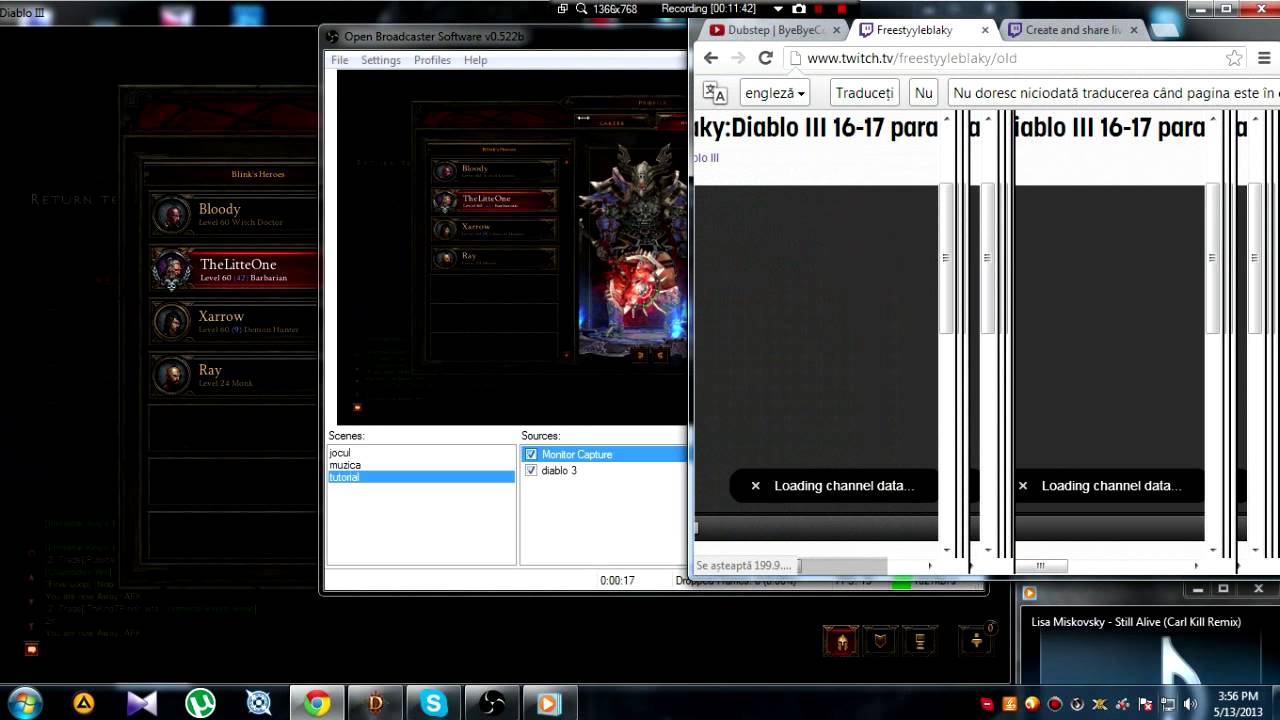Select hero 'Ray' Monk in Diablo III
The width and height of the screenshot is (1280, 720).
click(x=233, y=376)
